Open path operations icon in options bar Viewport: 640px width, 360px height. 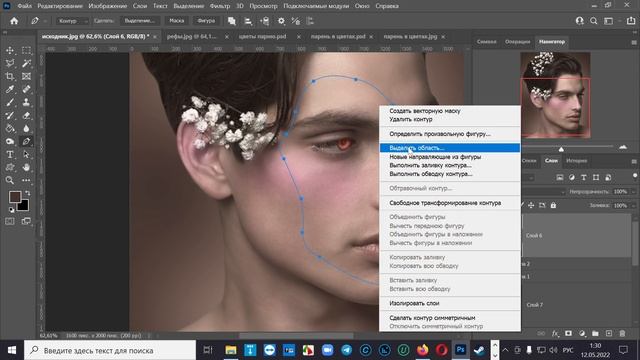(x=232, y=21)
